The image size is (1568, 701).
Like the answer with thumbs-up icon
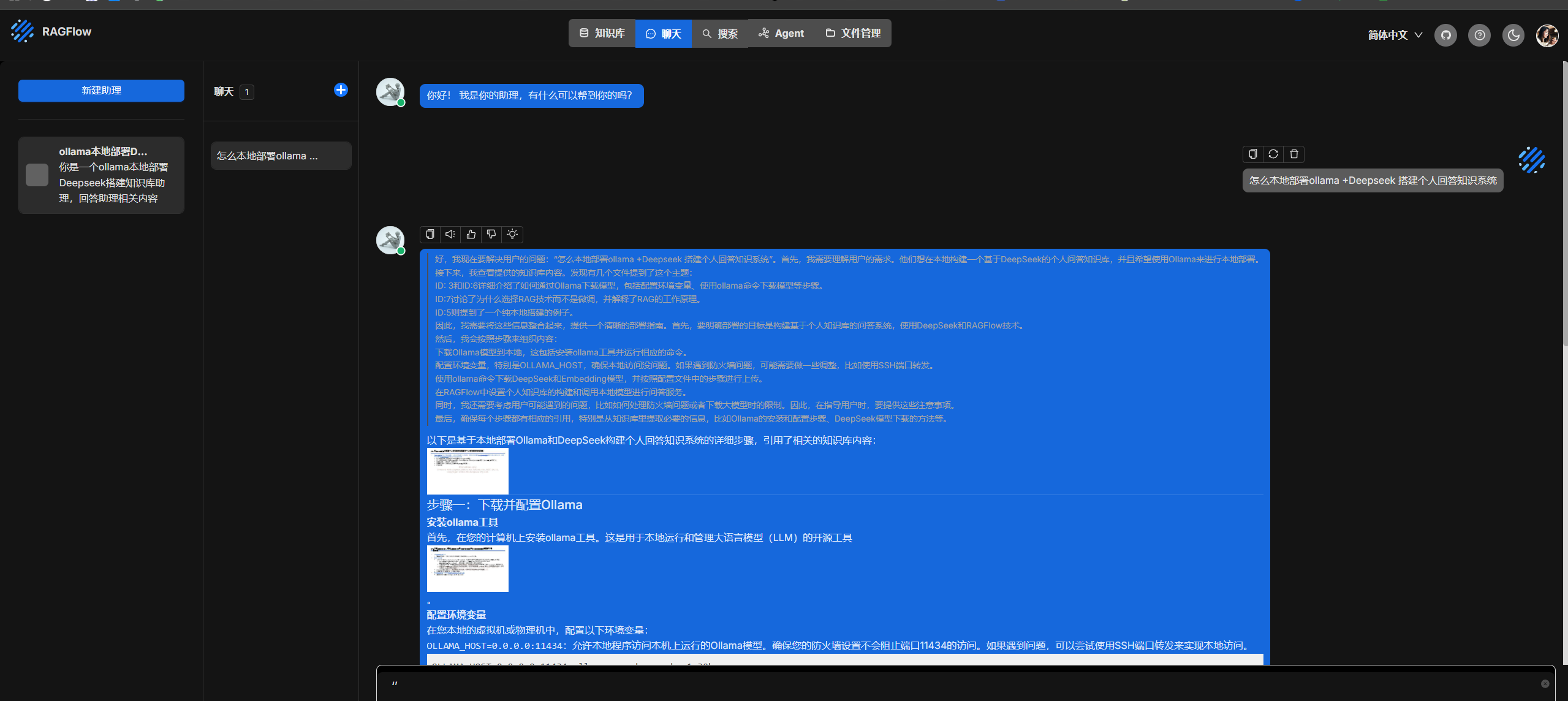pos(471,234)
